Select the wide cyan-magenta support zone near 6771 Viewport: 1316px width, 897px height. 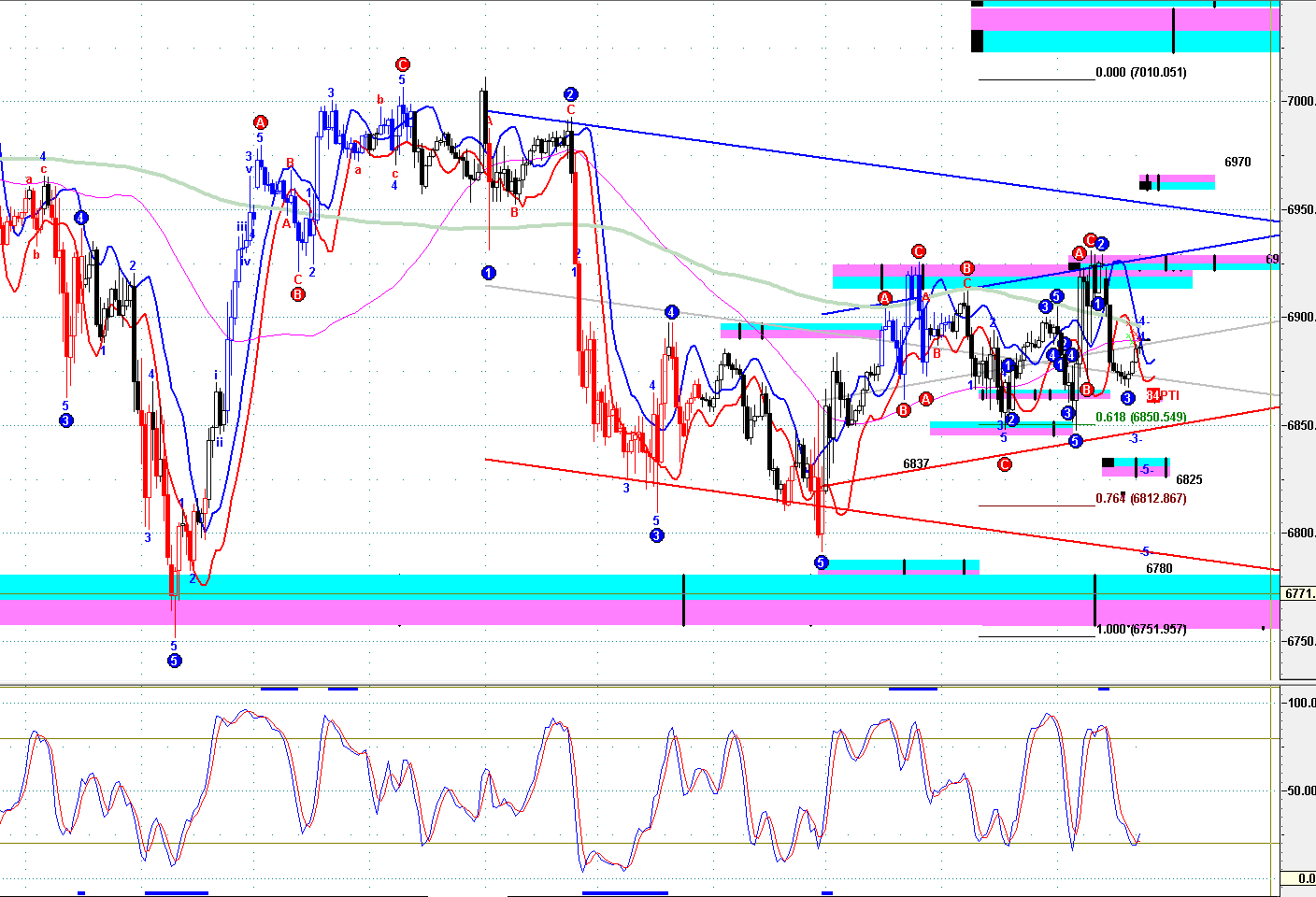pos(640,600)
